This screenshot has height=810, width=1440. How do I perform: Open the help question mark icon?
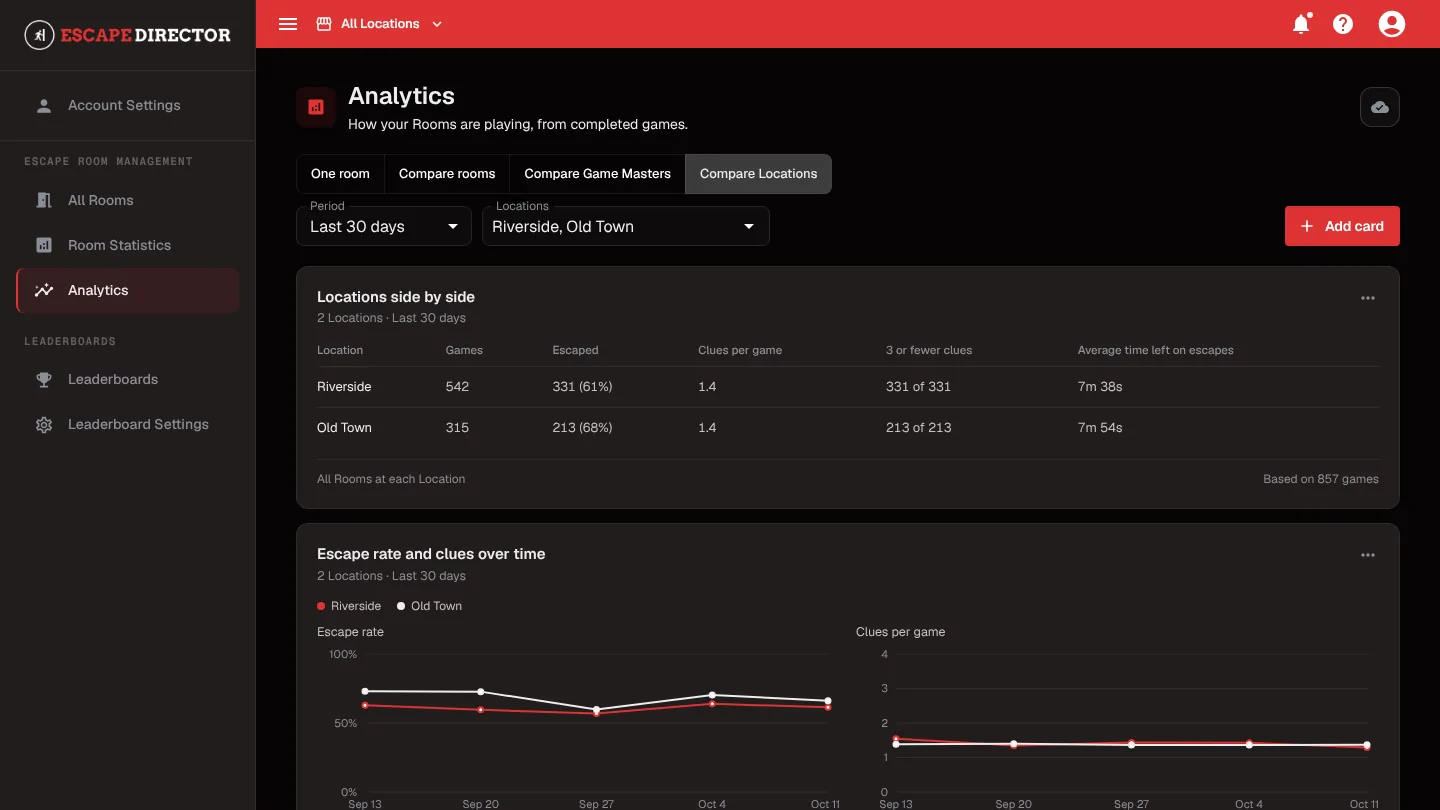tap(1343, 24)
